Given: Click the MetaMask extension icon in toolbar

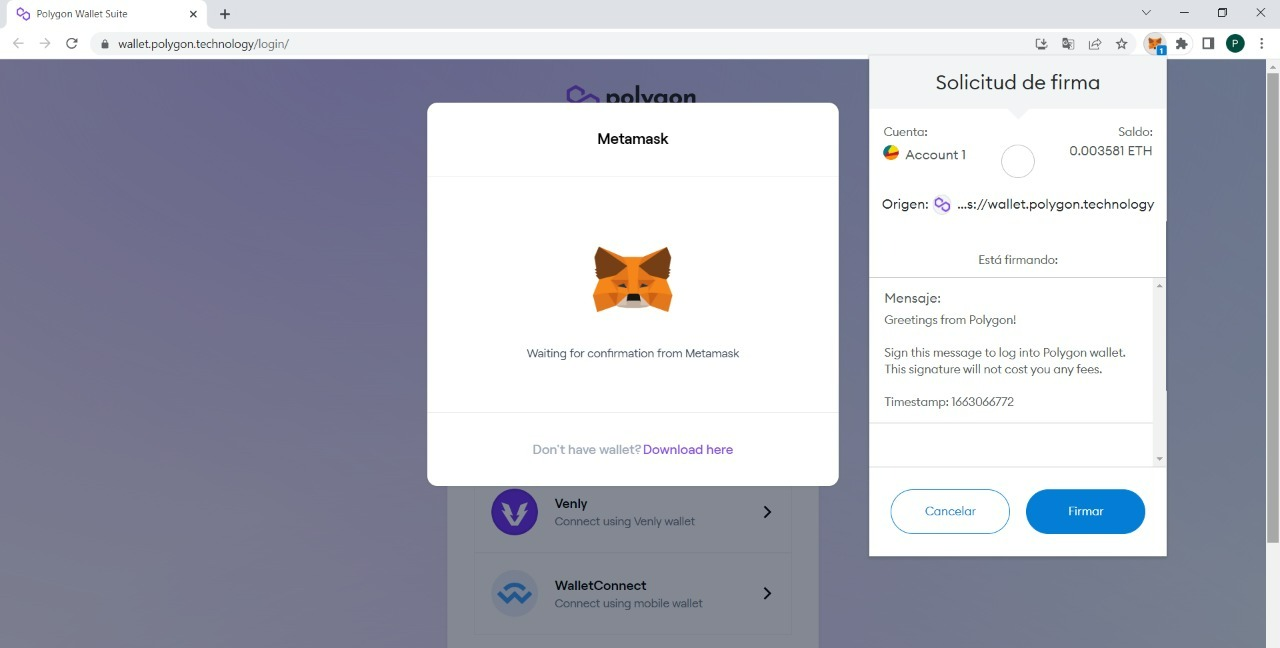Looking at the screenshot, I should point(1155,44).
